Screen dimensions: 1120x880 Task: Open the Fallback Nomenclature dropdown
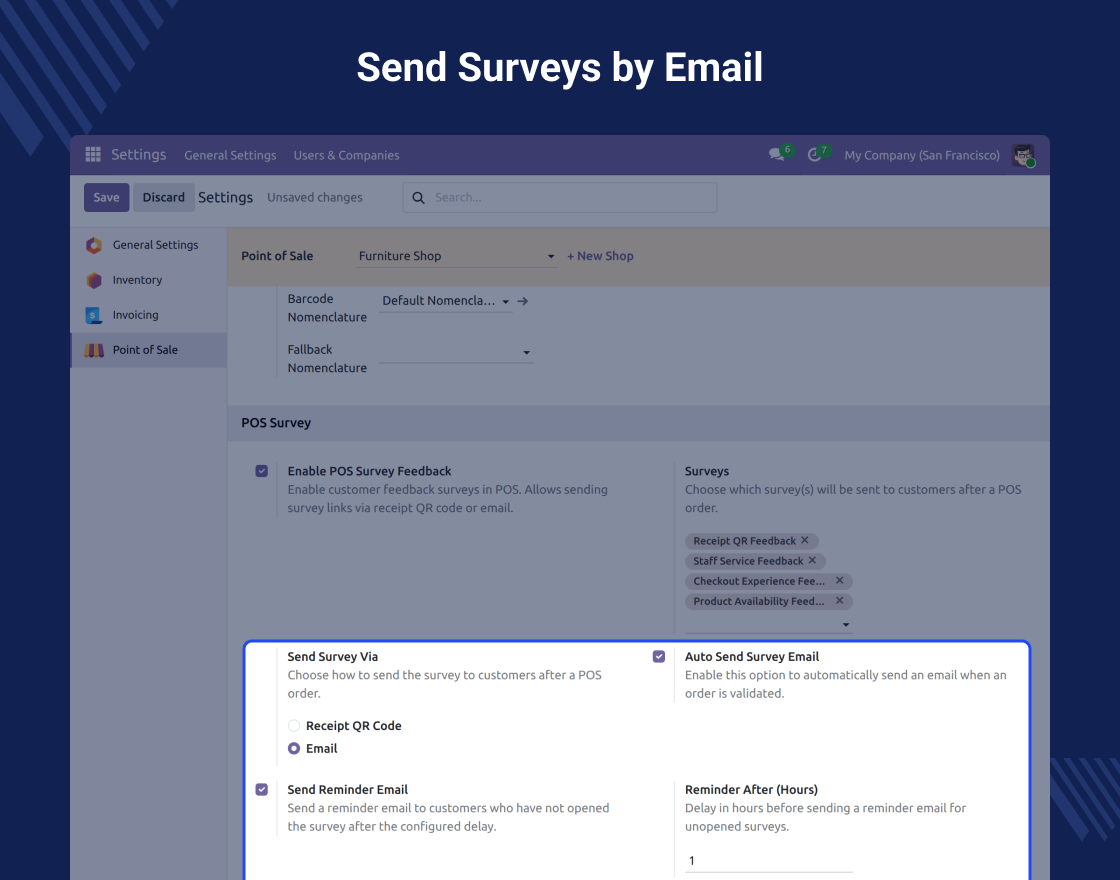point(456,352)
